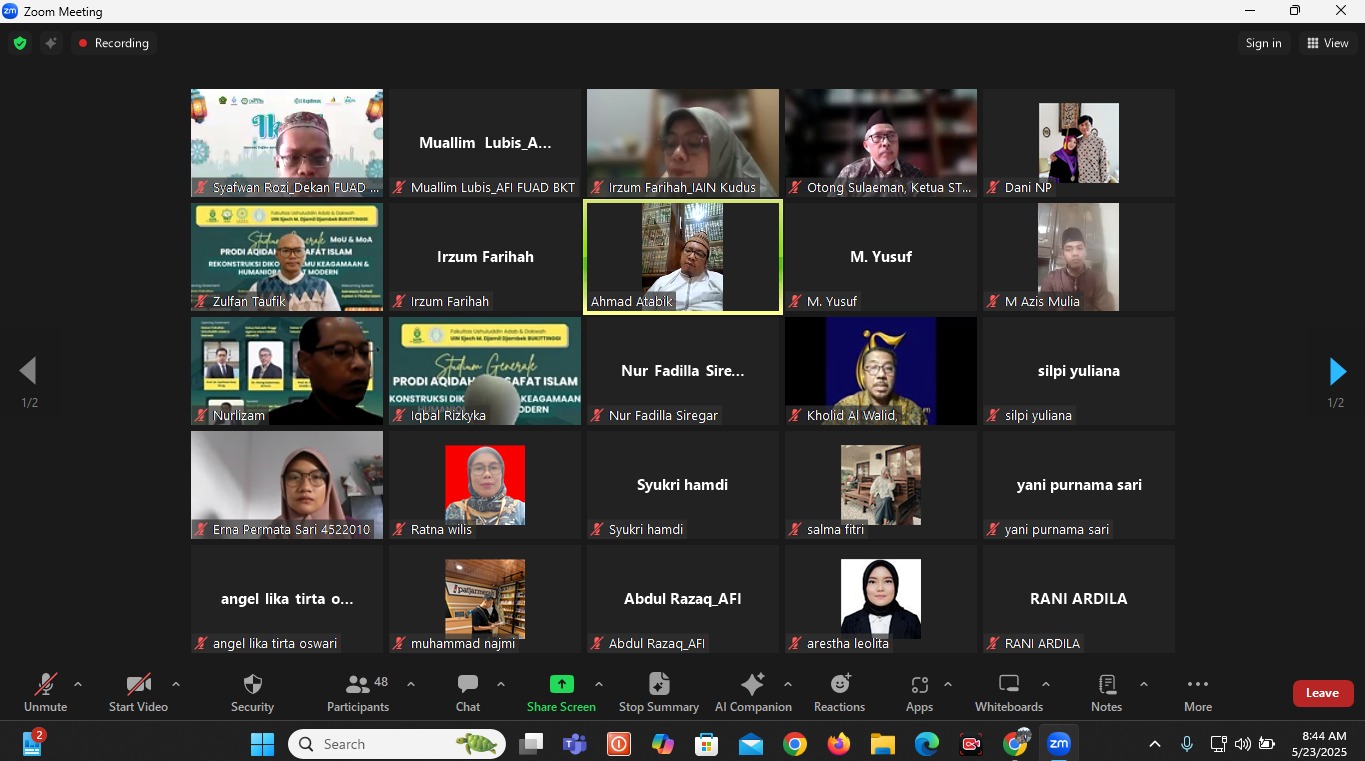Launch AI Companion sparkle icon
This screenshot has width=1365, height=761.
752,685
